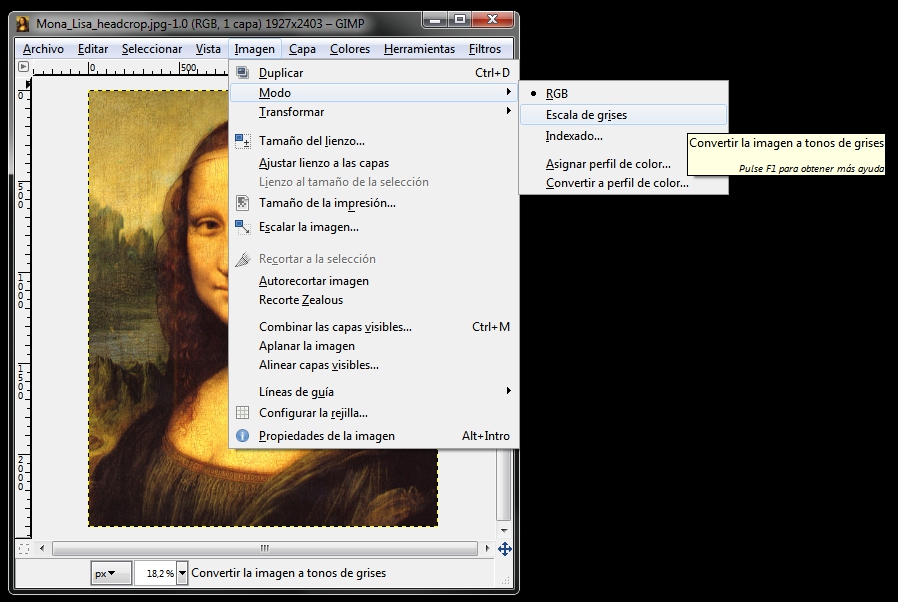Expand the Modo submenu

click(373, 92)
